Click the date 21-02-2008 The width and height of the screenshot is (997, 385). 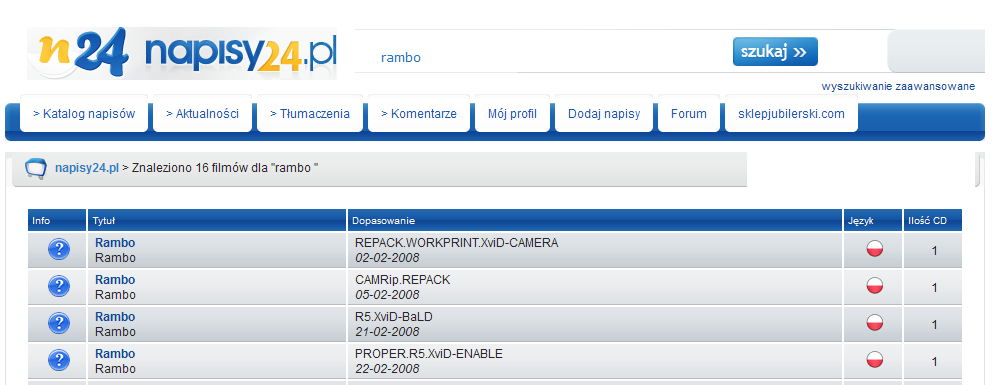[x=387, y=332]
